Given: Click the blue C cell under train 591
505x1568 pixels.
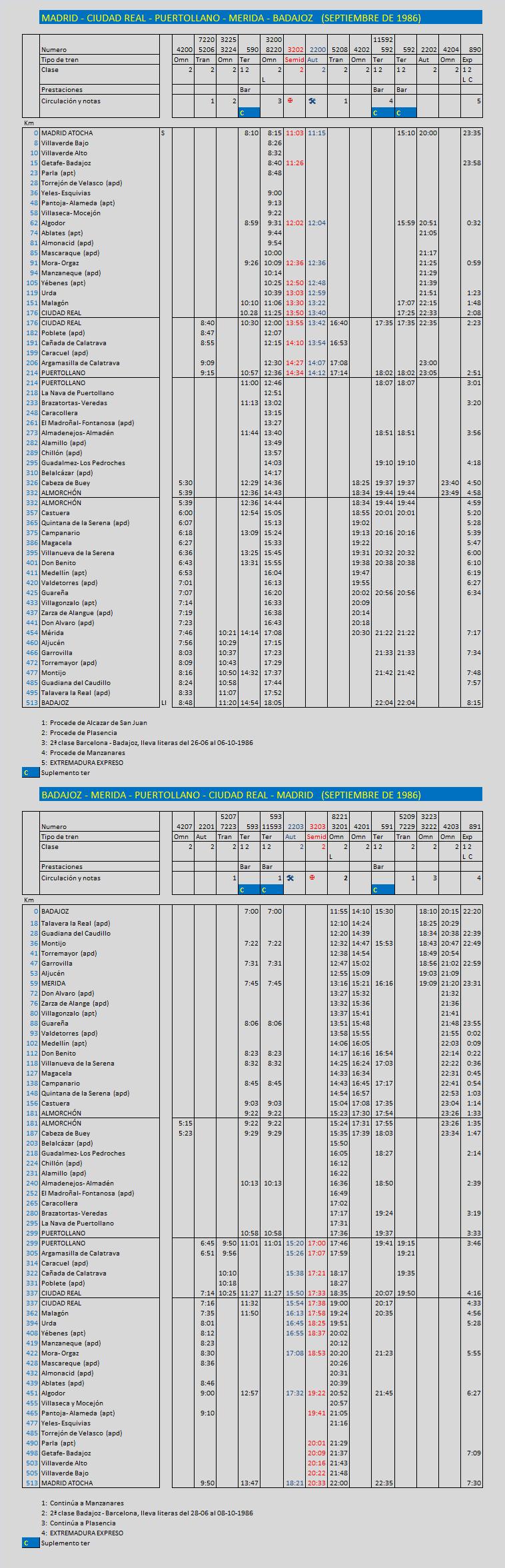Looking at the screenshot, I should click(383, 889).
